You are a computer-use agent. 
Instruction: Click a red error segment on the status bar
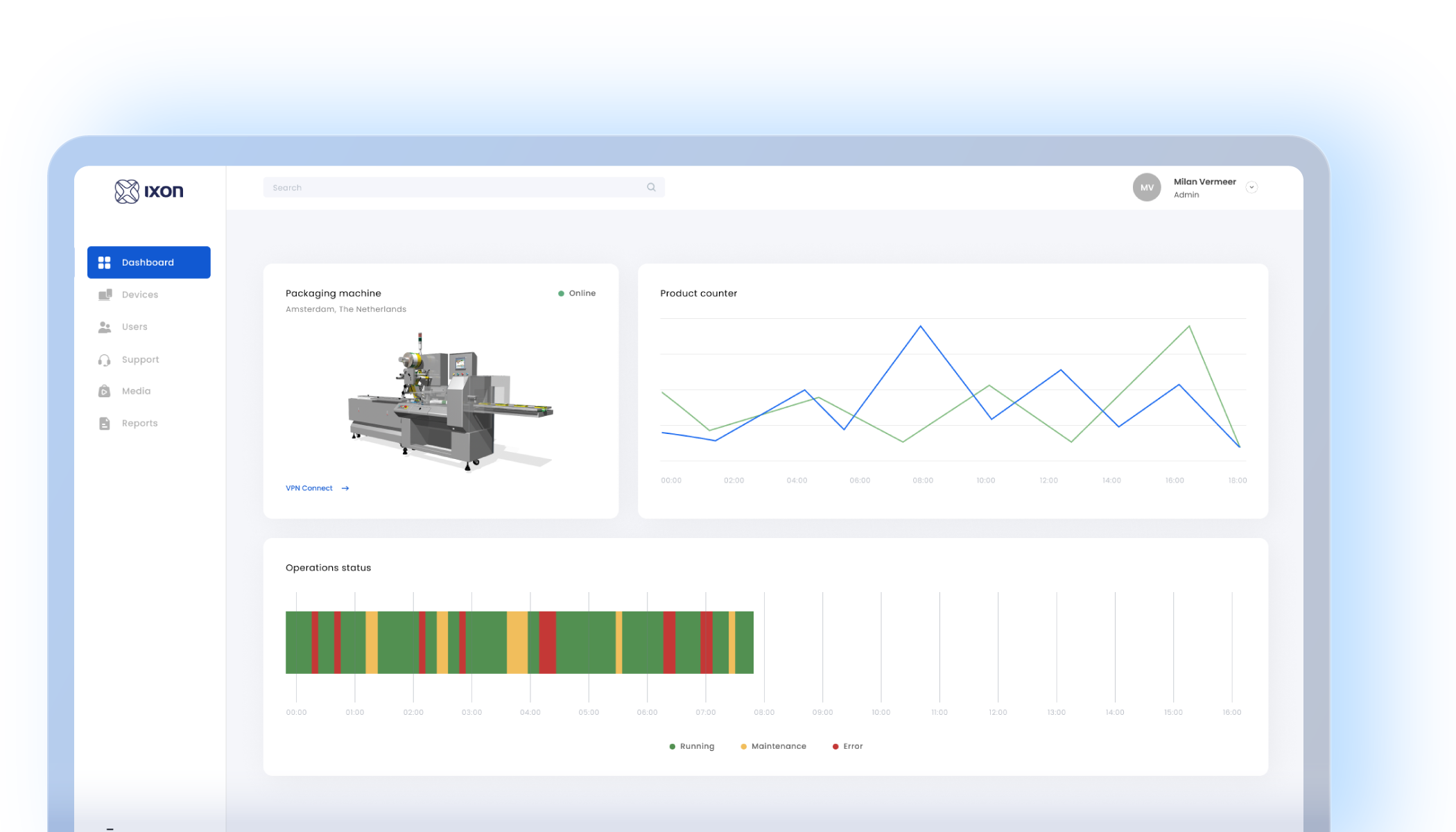click(547, 643)
